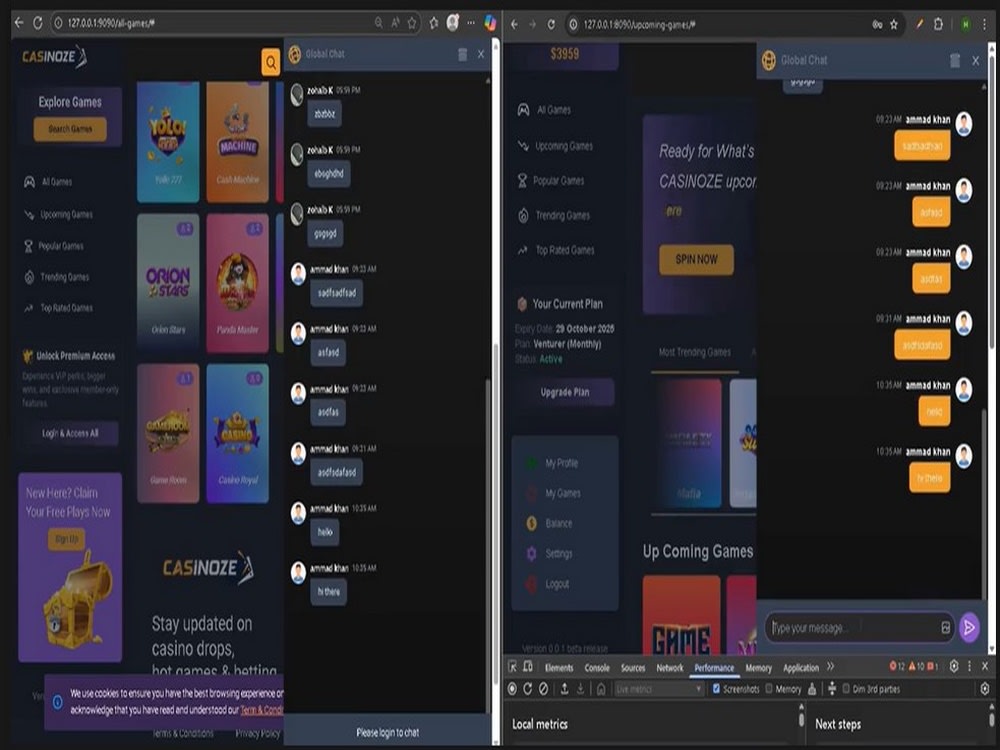Expand more DevTools tabs chevron
1000x750 pixels.
click(x=830, y=667)
